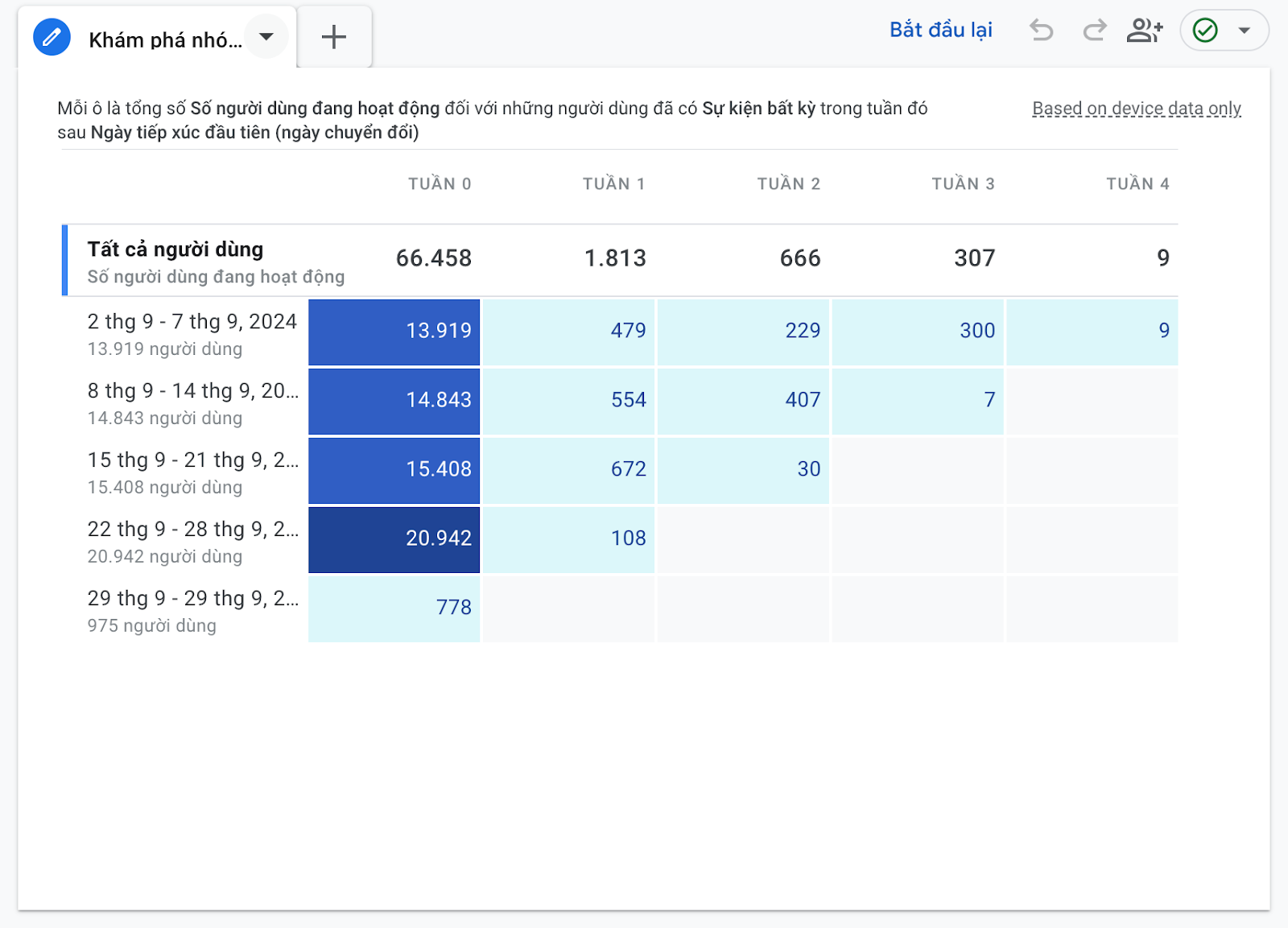
Task: Click the cell showing 300
Action: click(x=918, y=332)
